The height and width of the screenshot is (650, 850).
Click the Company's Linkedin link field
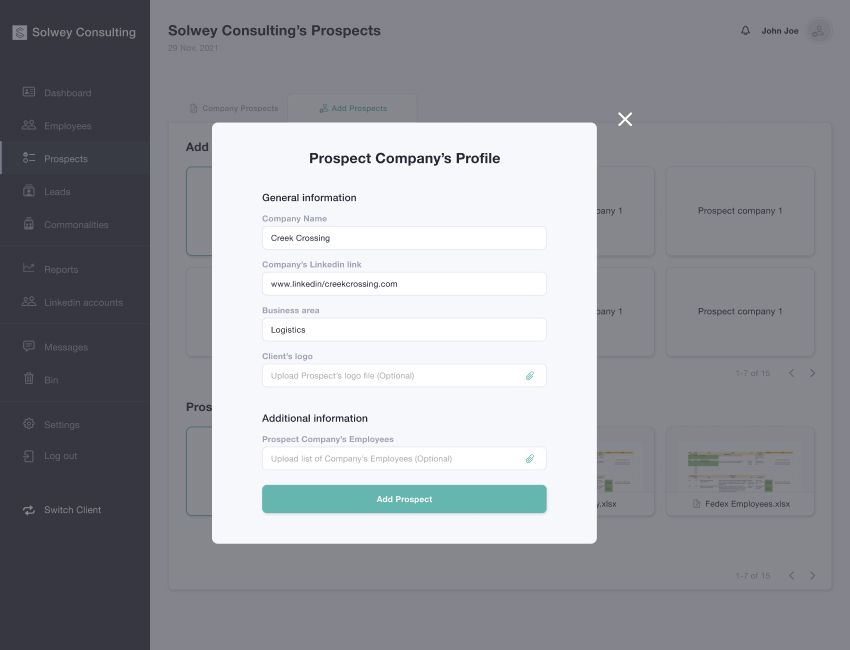click(404, 284)
